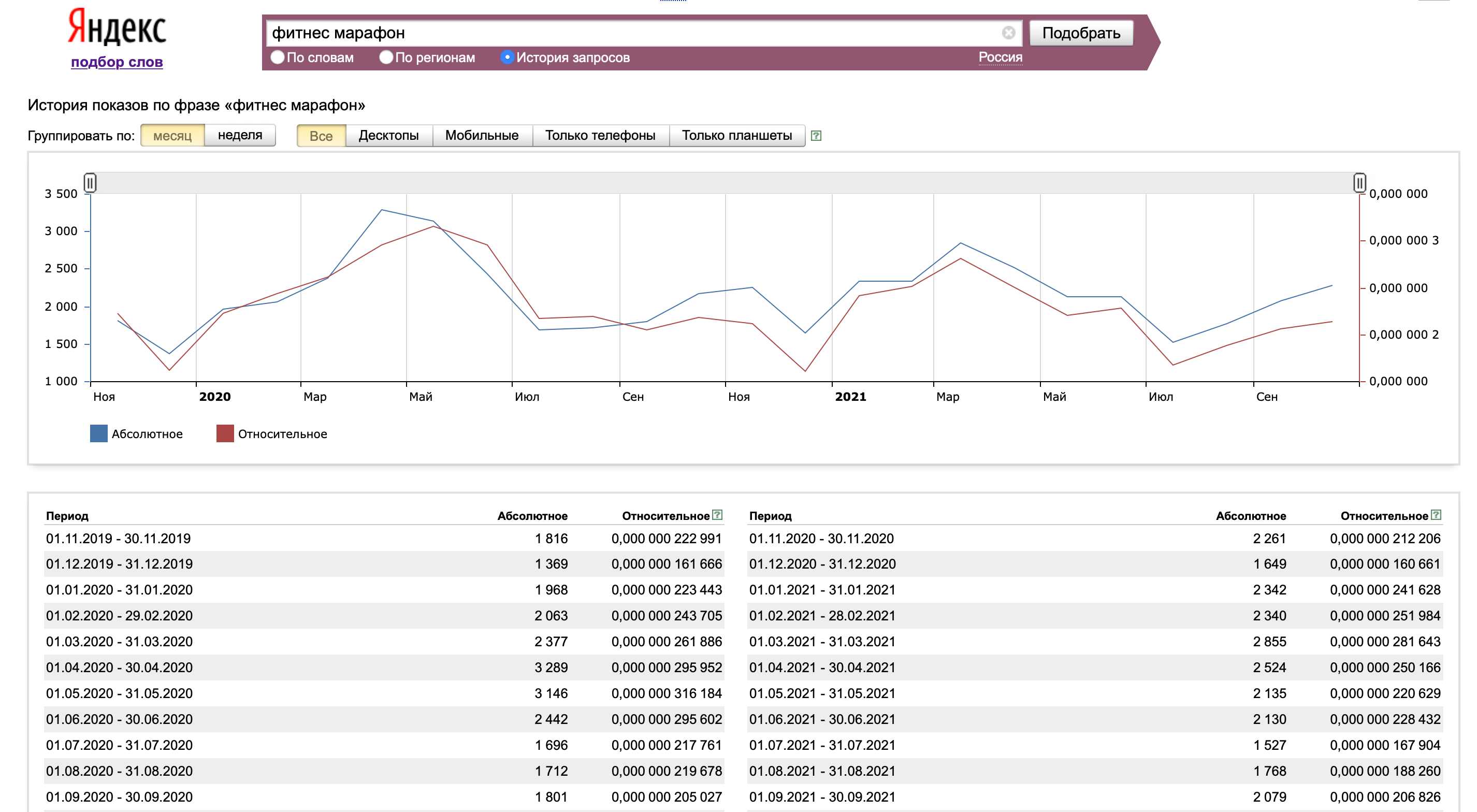This screenshot has width=1477, height=812.
Task: Select the История запросов radio button
Action: pyautogui.click(x=507, y=57)
